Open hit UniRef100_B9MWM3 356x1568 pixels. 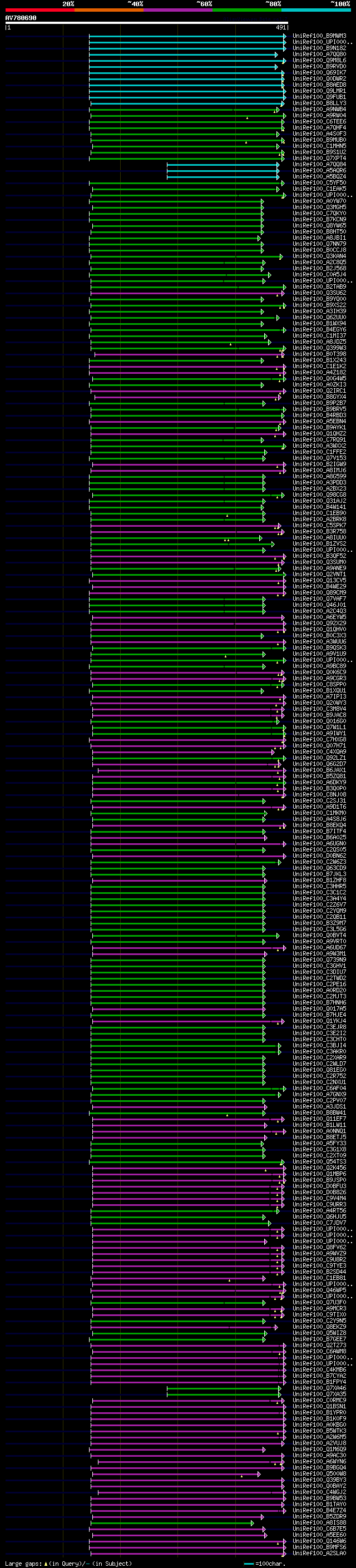pyautogui.click(x=319, y=37)
